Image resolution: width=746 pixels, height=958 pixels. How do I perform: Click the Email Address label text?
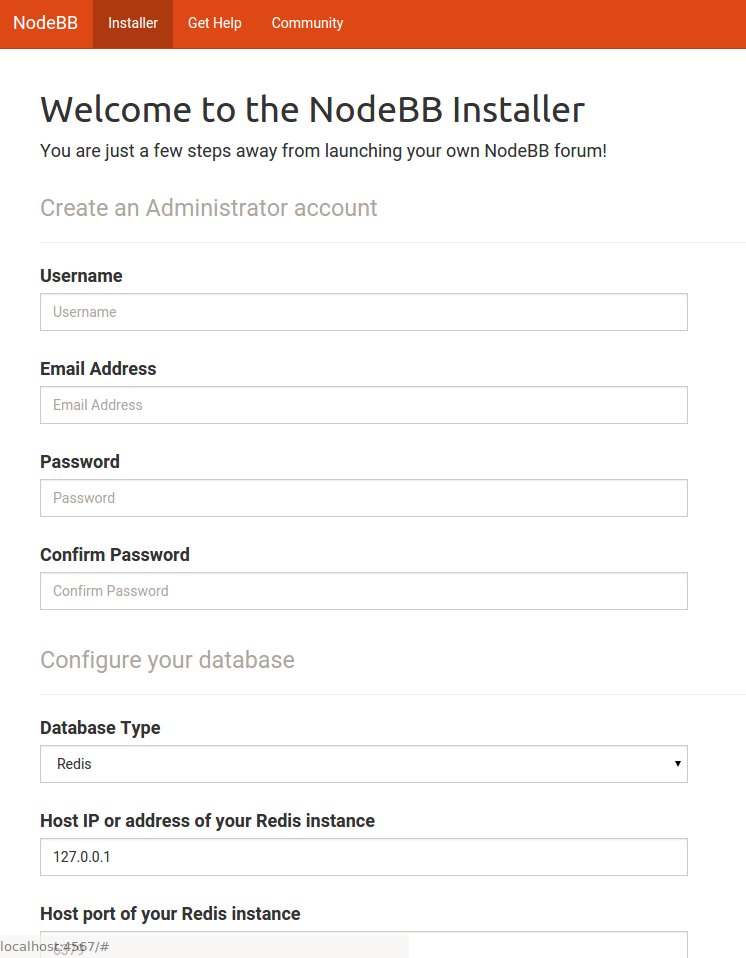coord(98,369)
